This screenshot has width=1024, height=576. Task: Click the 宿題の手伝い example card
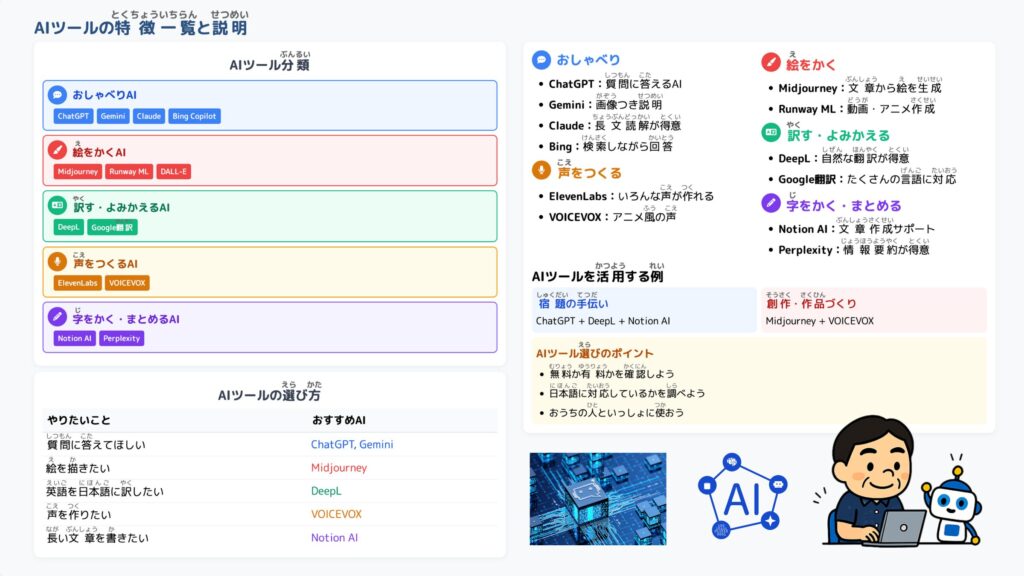point(643,310)
